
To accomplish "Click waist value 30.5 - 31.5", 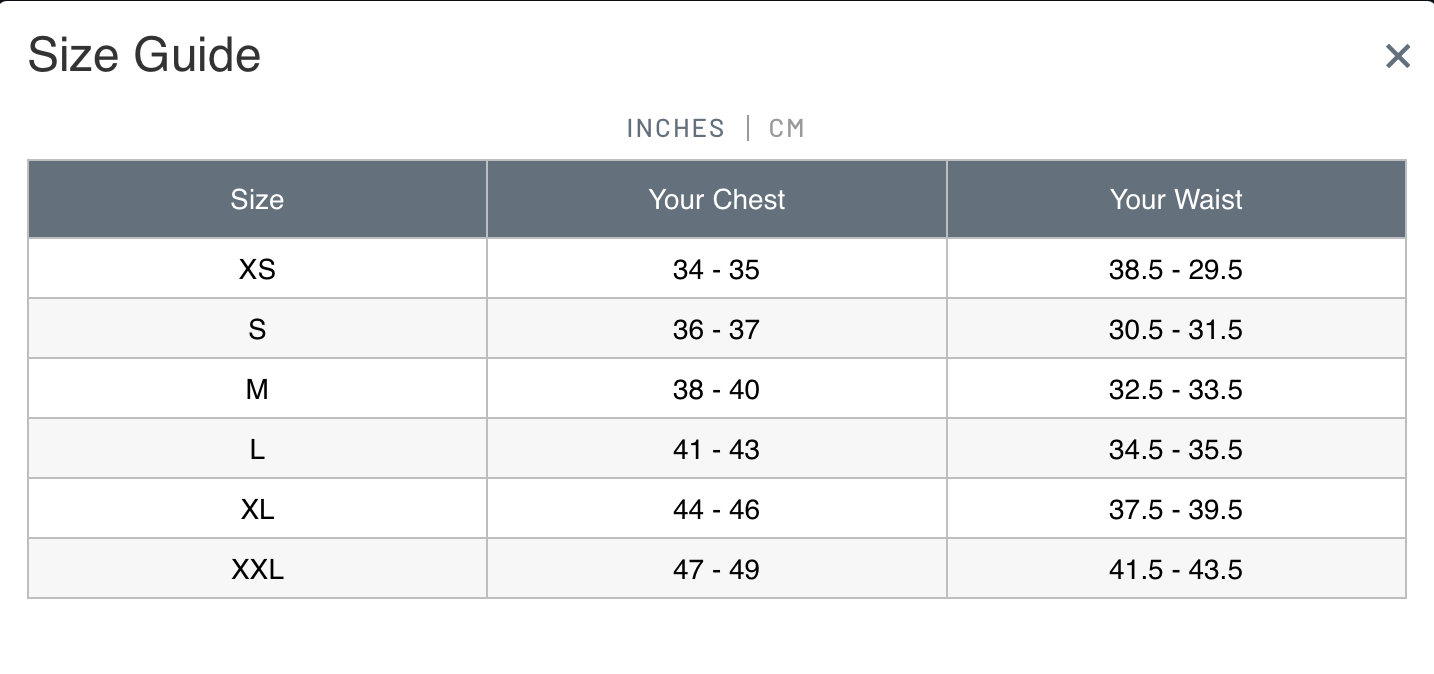I will (x=1175, y=329).
